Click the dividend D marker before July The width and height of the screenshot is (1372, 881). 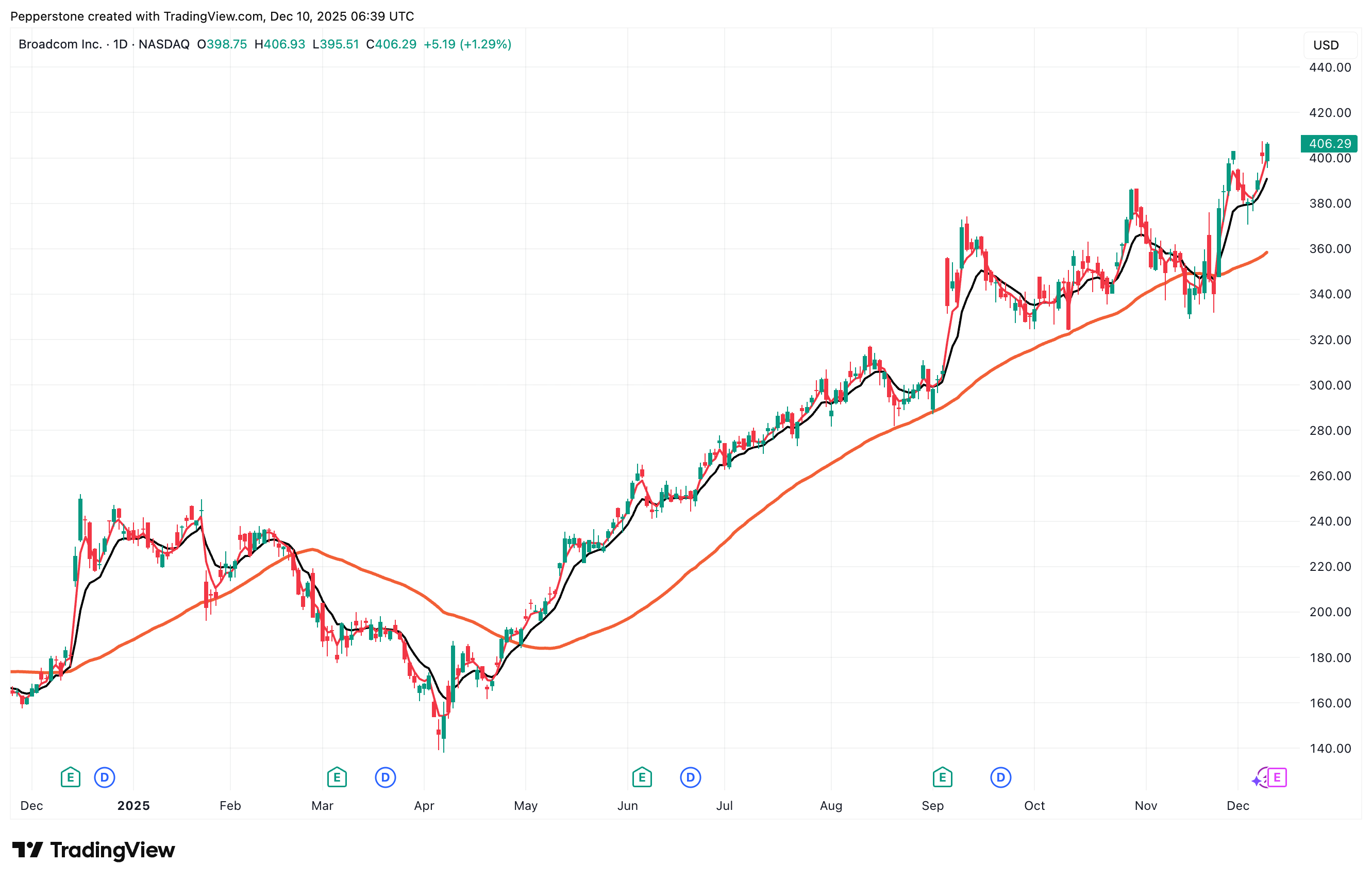690,777
